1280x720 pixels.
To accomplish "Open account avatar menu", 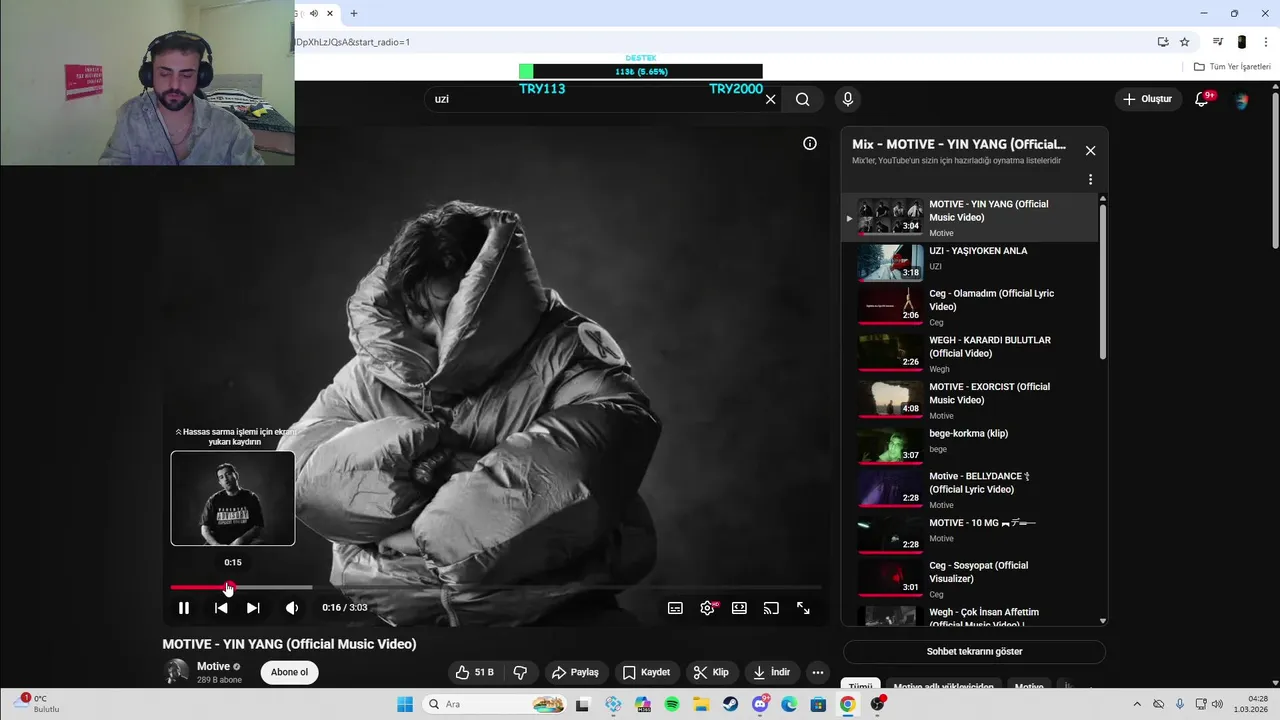I will click(1242, 100).
